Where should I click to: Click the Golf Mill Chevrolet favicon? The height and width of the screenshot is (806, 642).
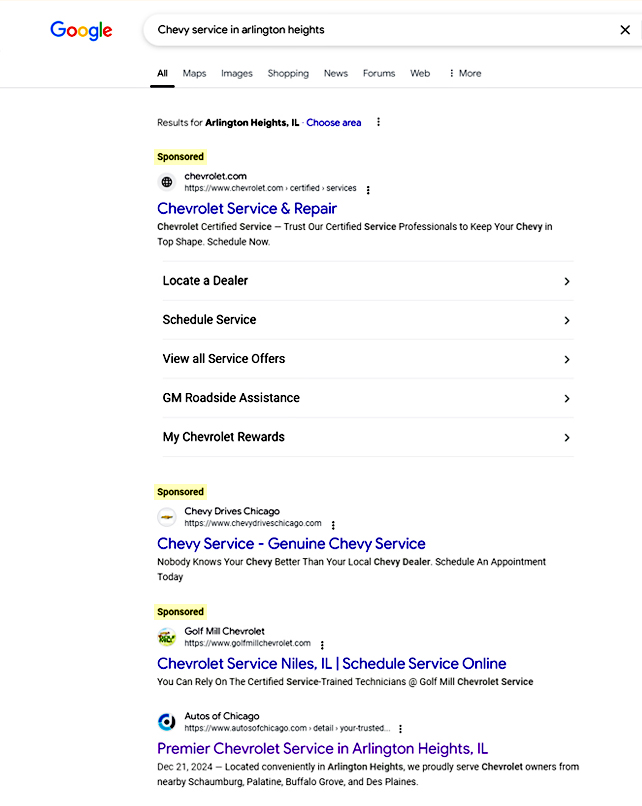pos(167,637)
